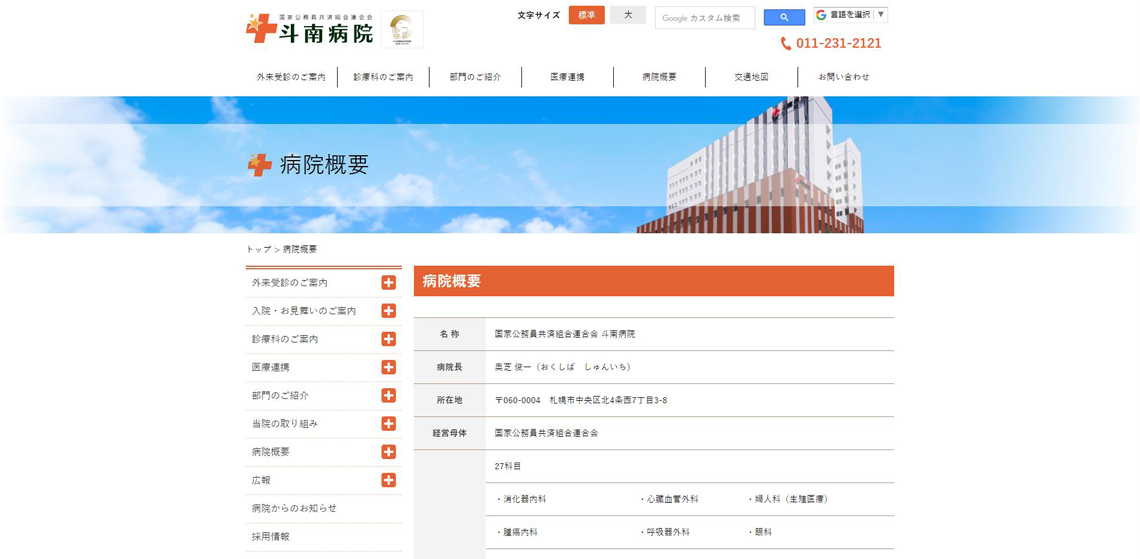
Task: Click the 所在地 table row label
Action: 449,401
